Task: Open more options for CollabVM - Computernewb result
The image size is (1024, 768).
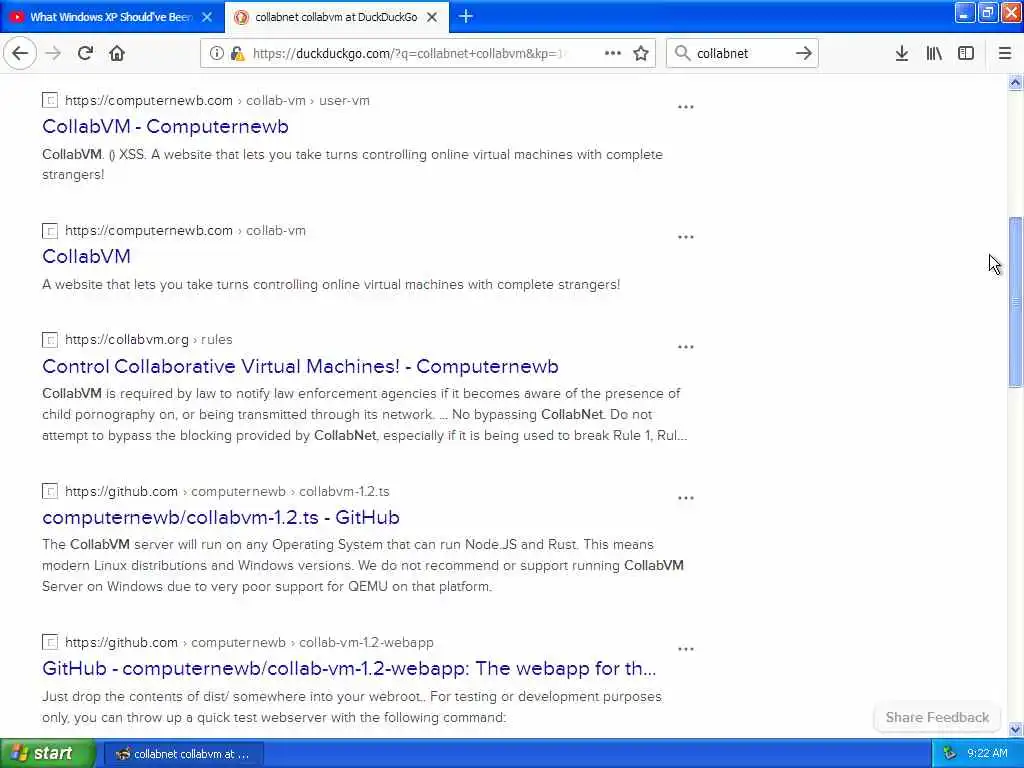Action: 686,107
